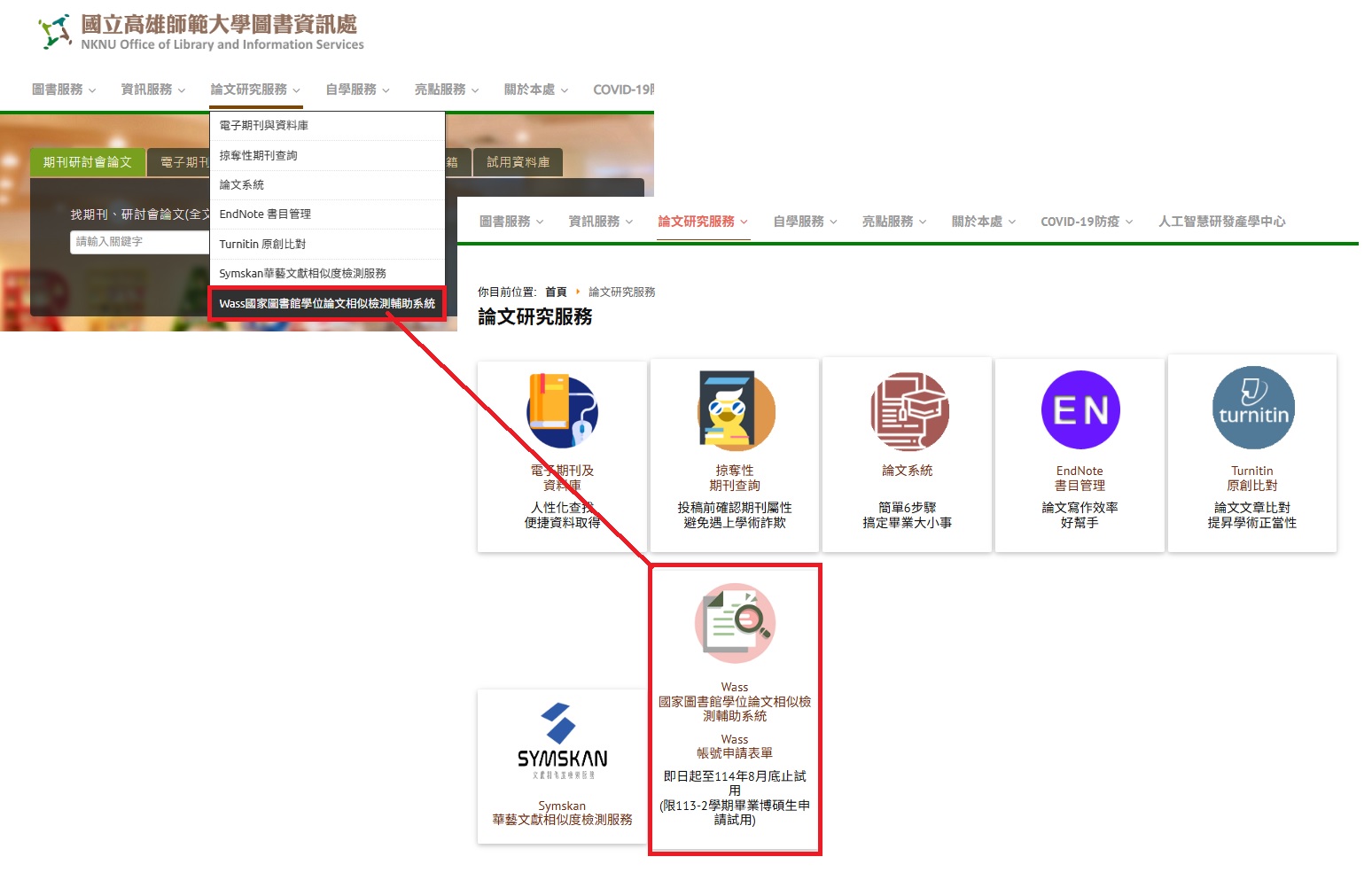
Task: Open 電子期刊及資料庫 card link
Action: click(x=562, y=478)
